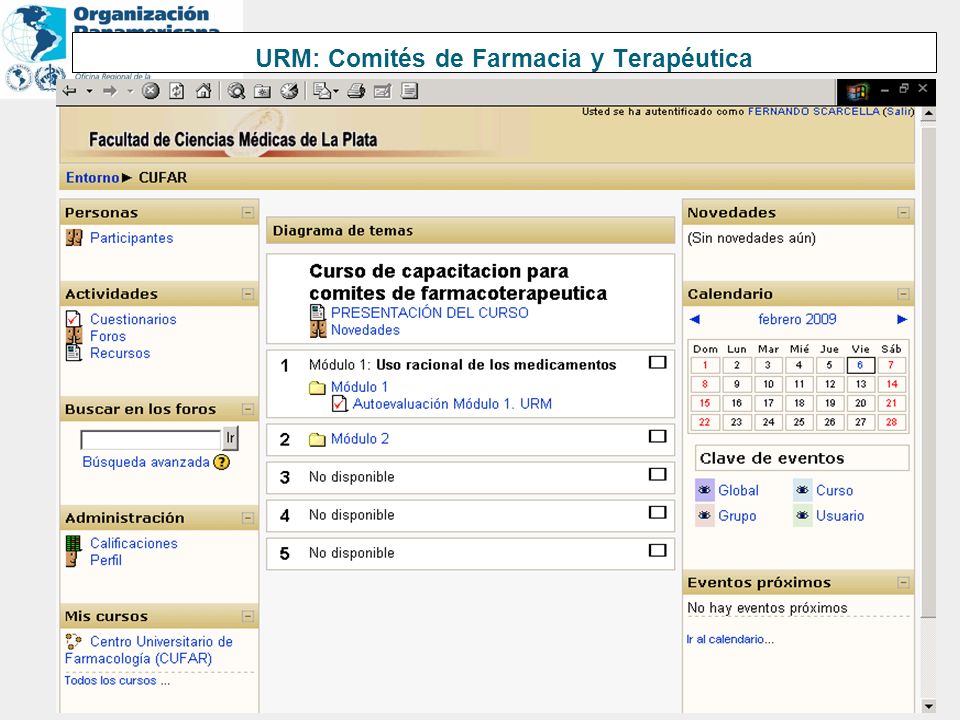Collapse the Novedades block
This screenshot has height=720, width=960.
tap(903, 212)
